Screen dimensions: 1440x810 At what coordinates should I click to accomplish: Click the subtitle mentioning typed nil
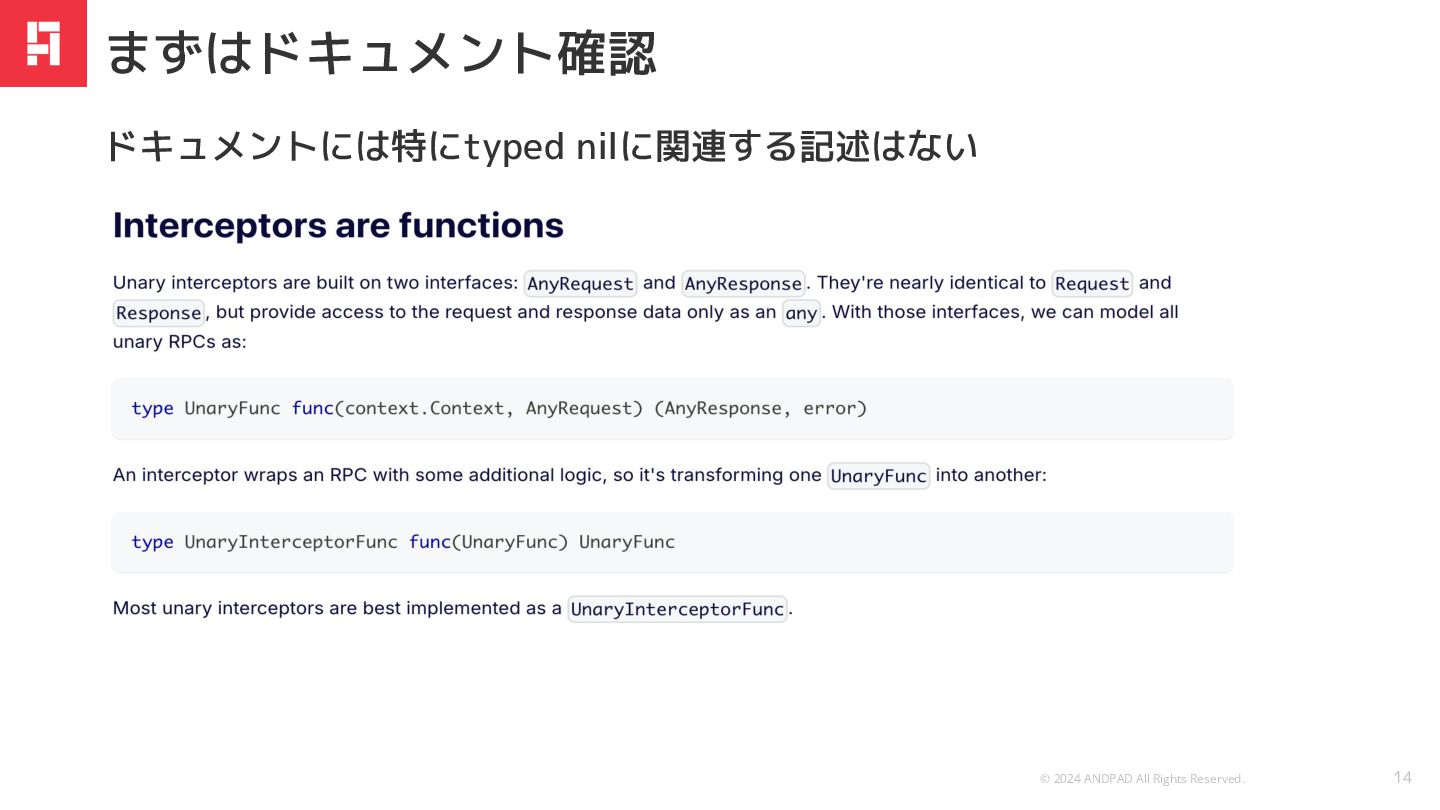click(x=540, y=147)
